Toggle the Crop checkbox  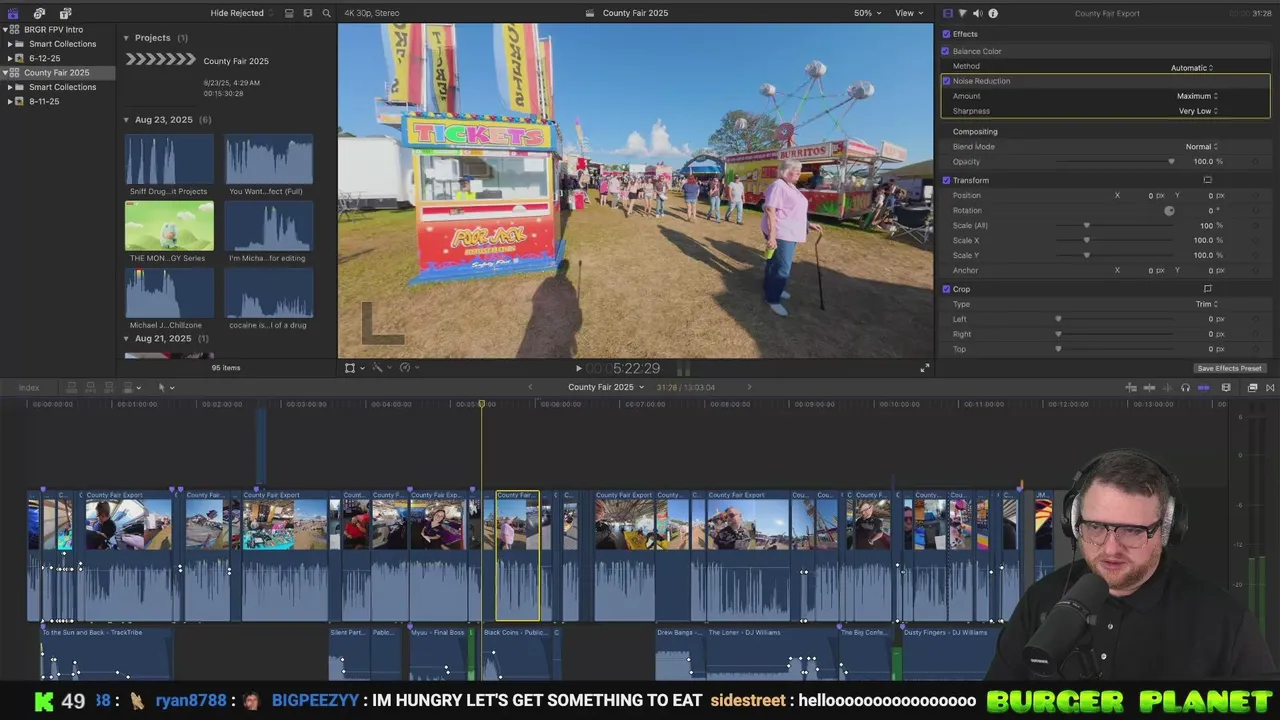[x=946, y=289]
